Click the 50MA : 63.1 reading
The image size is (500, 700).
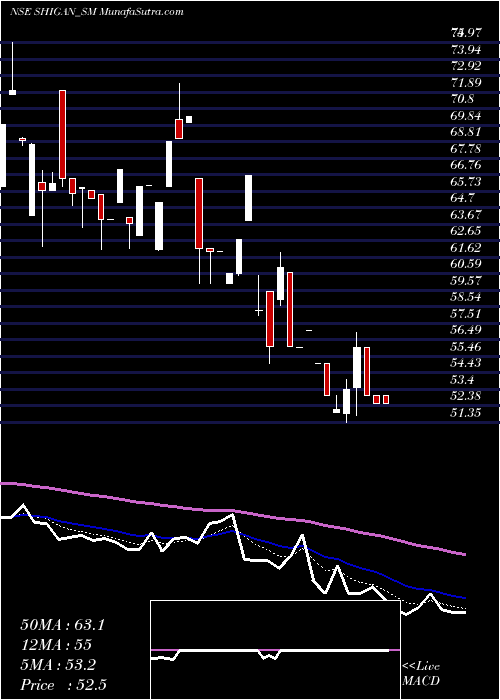pyautogui.click(x=62, y=625)
